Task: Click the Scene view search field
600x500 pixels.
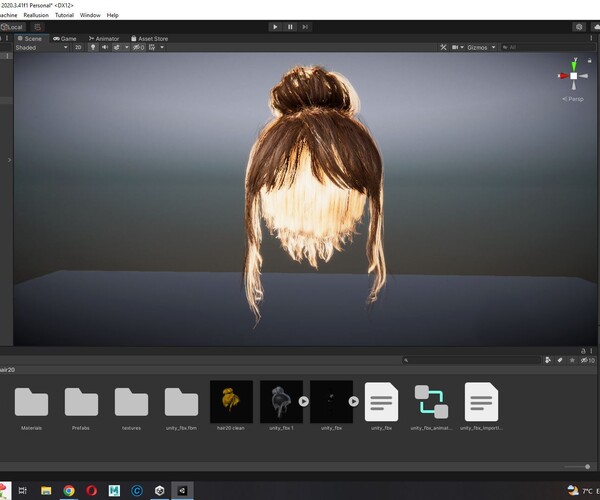Action: point(548,47)
